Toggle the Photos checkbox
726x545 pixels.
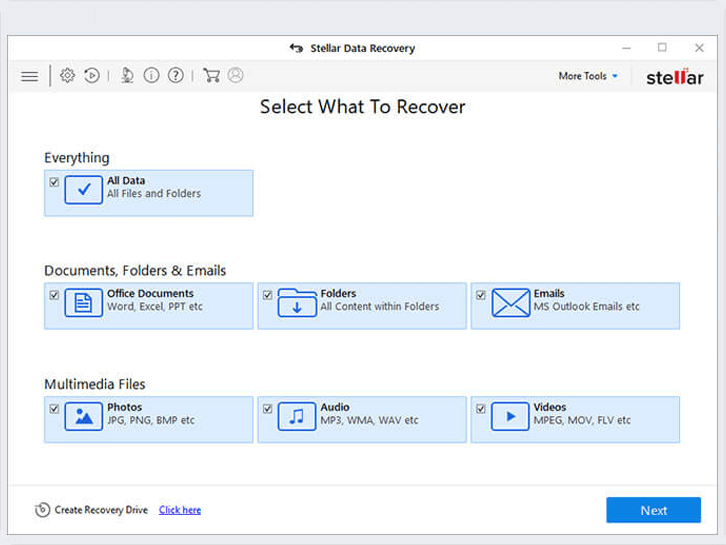[54, 408]
